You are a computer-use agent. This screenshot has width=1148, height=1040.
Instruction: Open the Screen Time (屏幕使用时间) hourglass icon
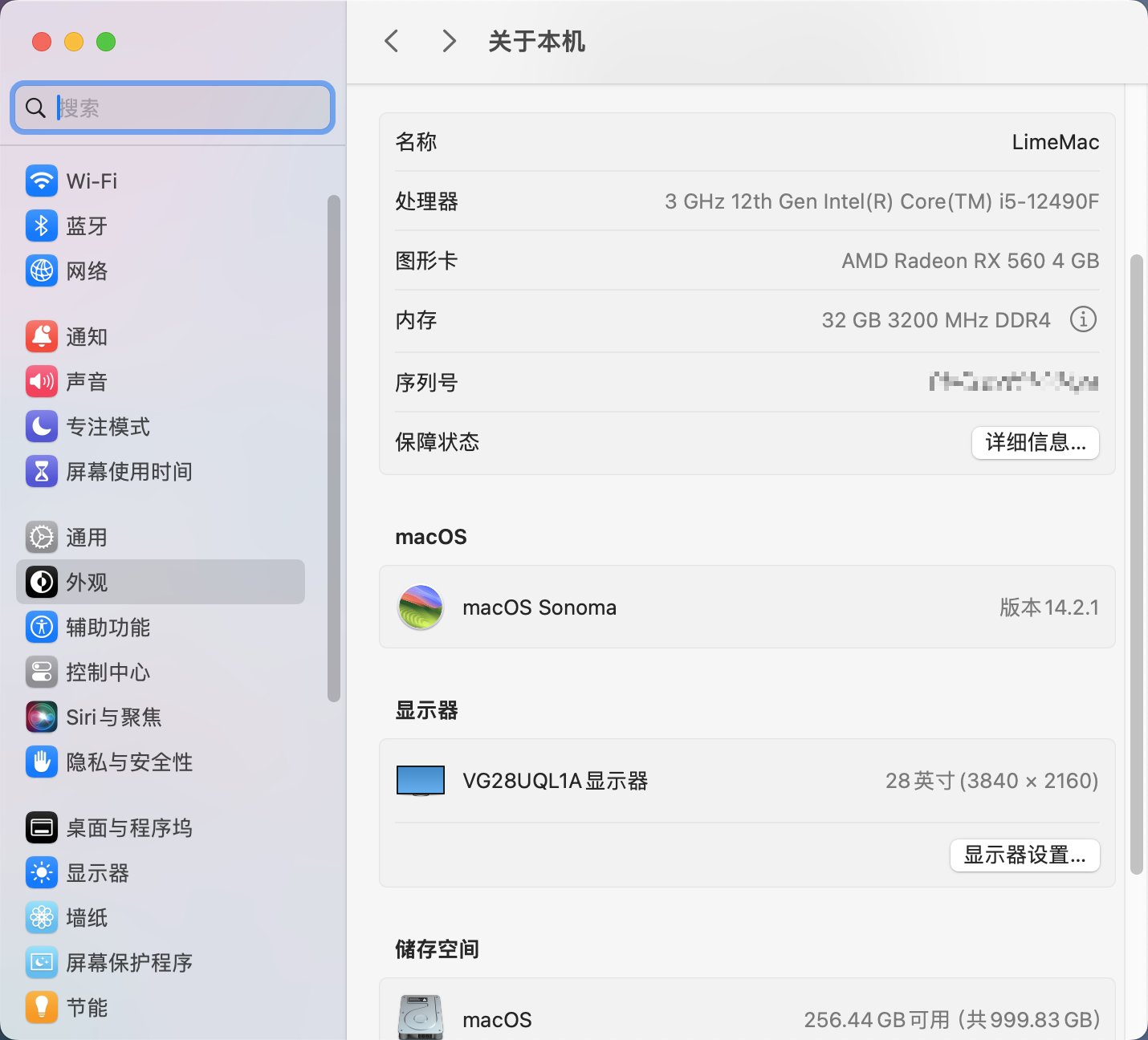tap(42, 471)
